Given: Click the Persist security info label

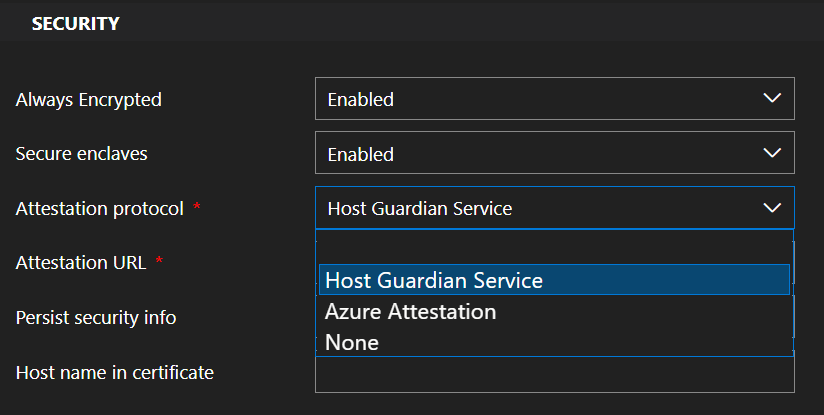Looking at the screenshot, I should click(x=96, y=318).
